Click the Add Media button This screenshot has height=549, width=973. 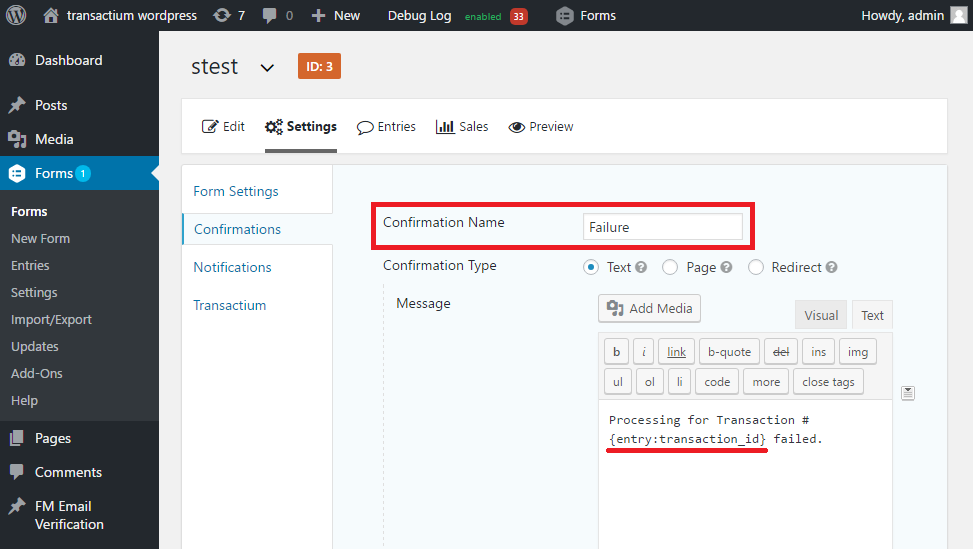649,308
